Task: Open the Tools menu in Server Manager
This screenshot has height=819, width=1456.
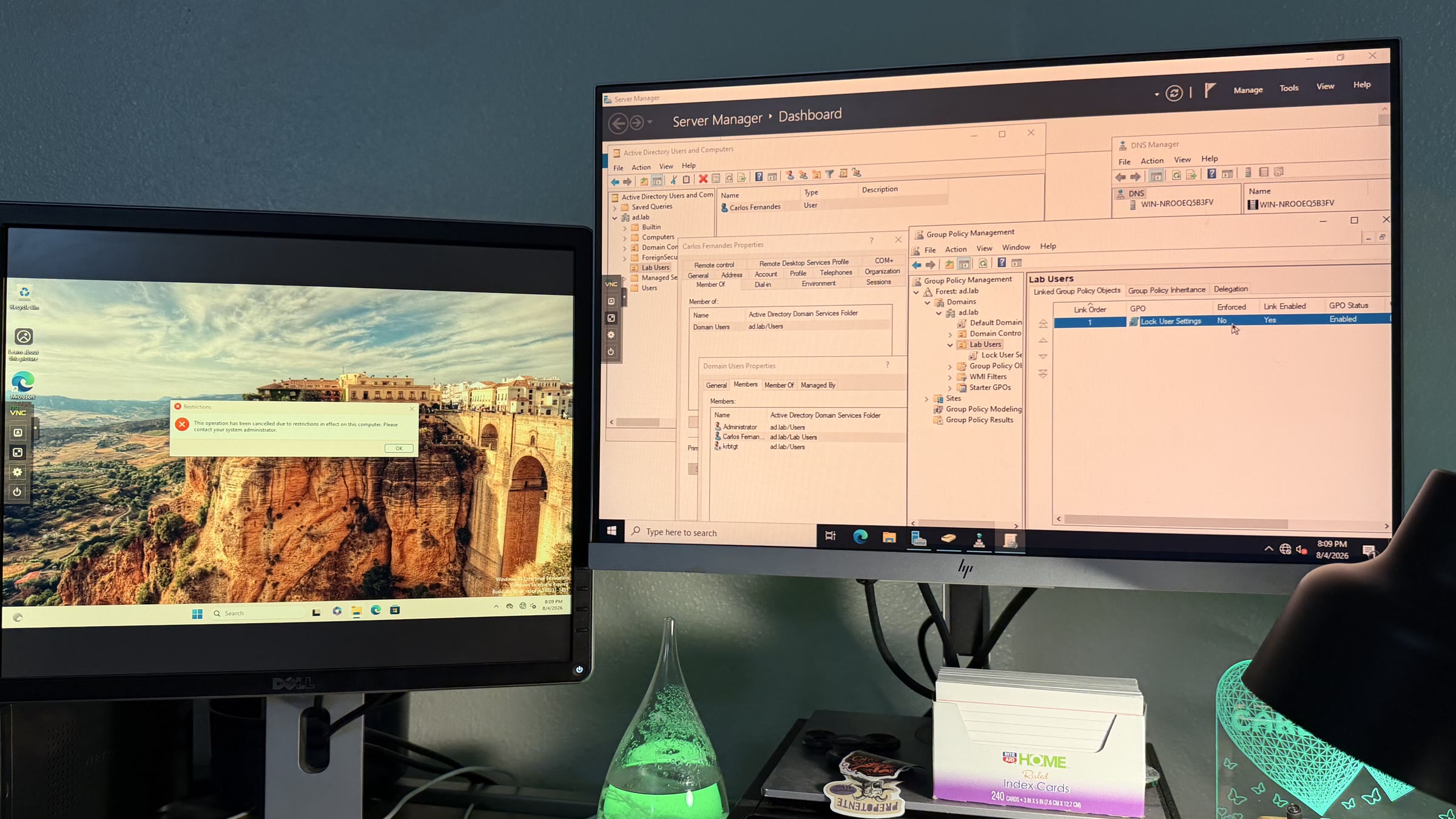Action: click(1289, 88)
